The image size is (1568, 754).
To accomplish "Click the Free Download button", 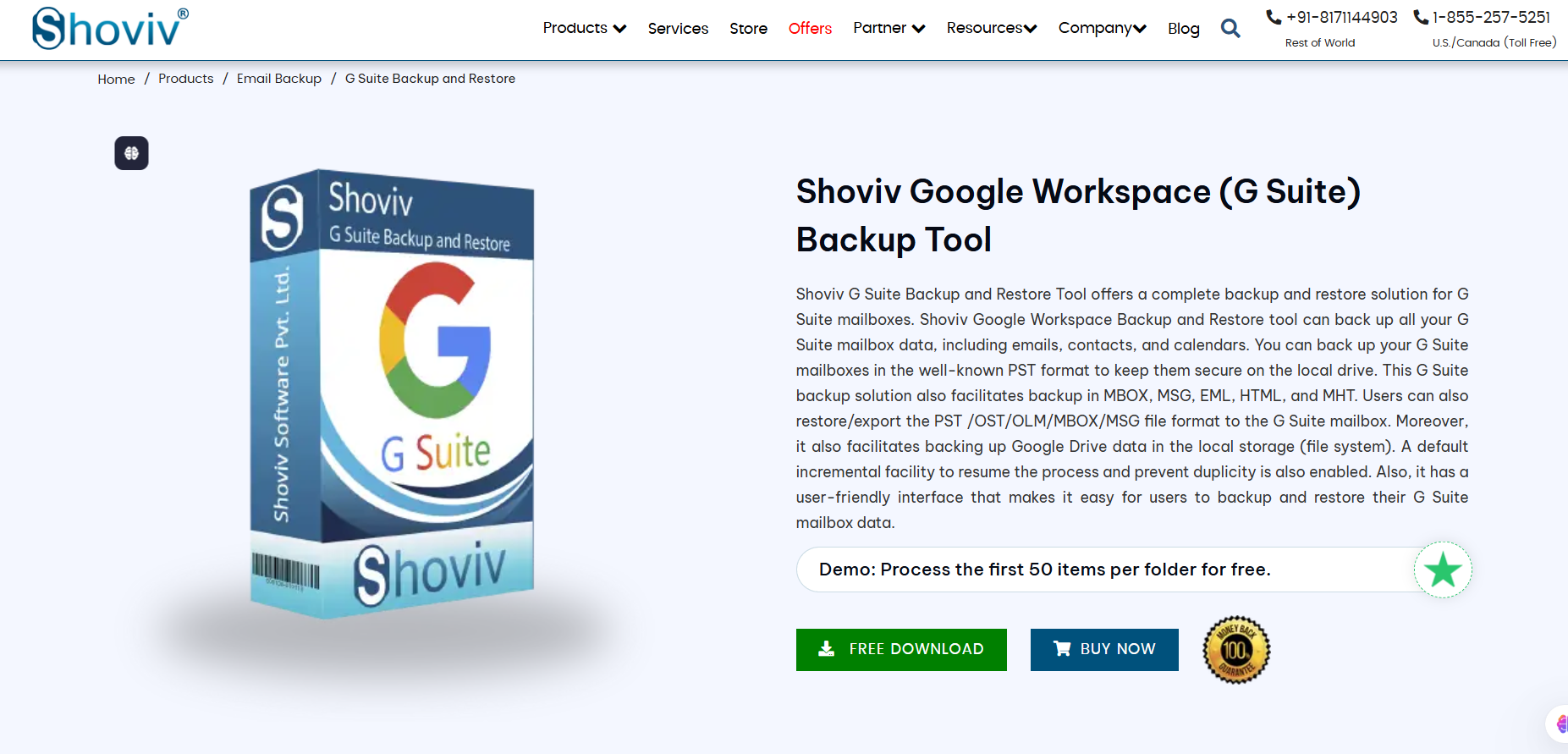I will coord(901,650).
